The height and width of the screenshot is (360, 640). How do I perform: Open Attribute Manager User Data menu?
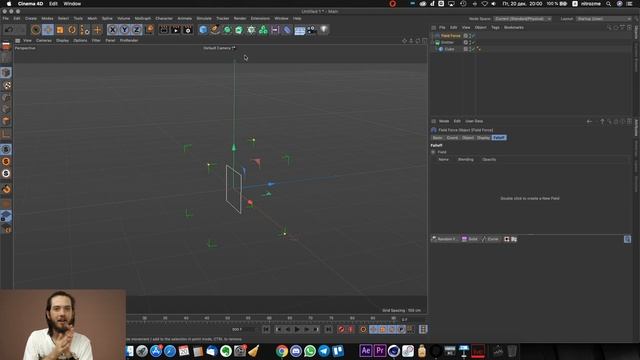click(x=474, y=121)
